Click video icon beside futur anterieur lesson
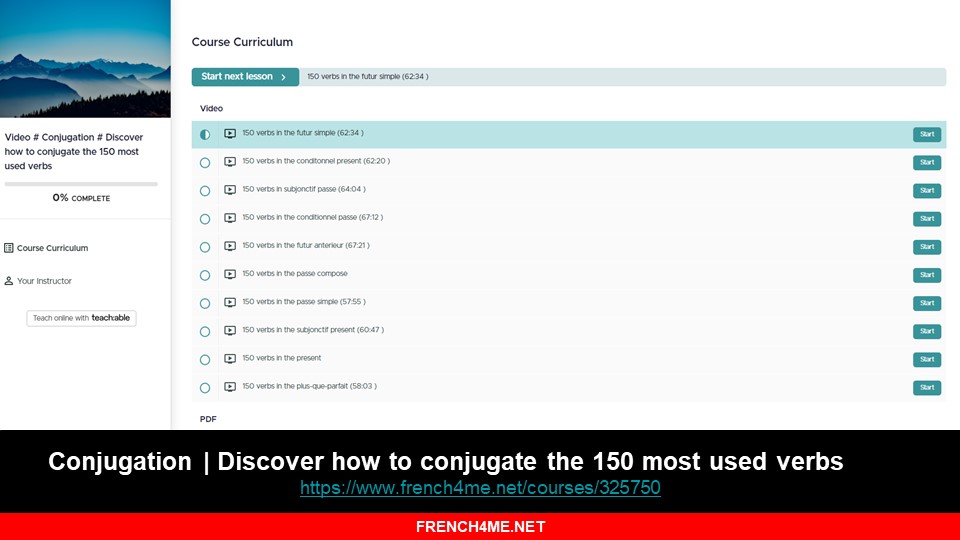960x540 pixels. [x=230, y=246]
